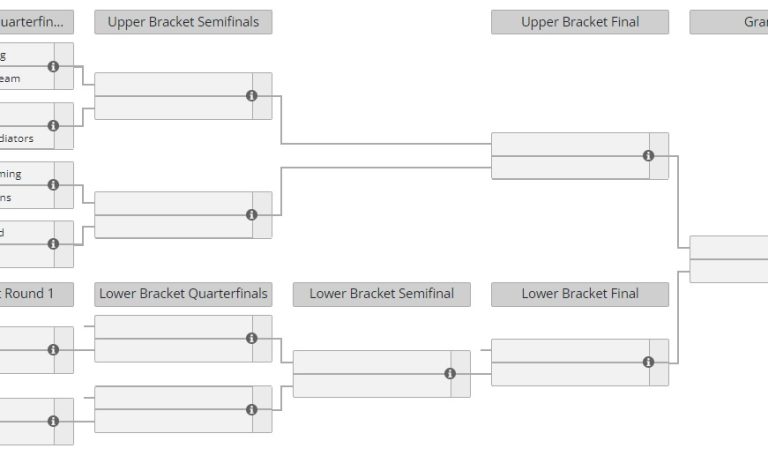Image resolution: width=768 pixels, height=456 pixels.
Task: Open info for top Upper Bracket Semifinals match
Action: pyautogui.click(x=251, y=96)
